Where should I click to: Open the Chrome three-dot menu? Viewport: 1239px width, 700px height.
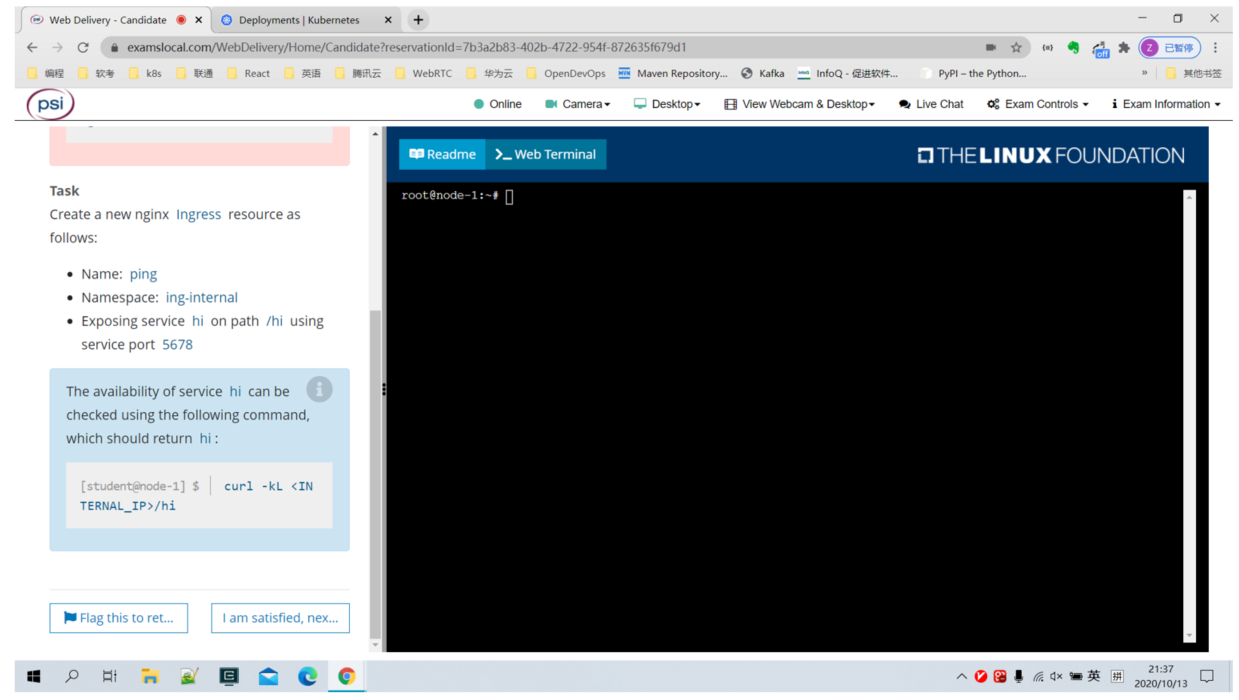click(x=1215, y=47)
